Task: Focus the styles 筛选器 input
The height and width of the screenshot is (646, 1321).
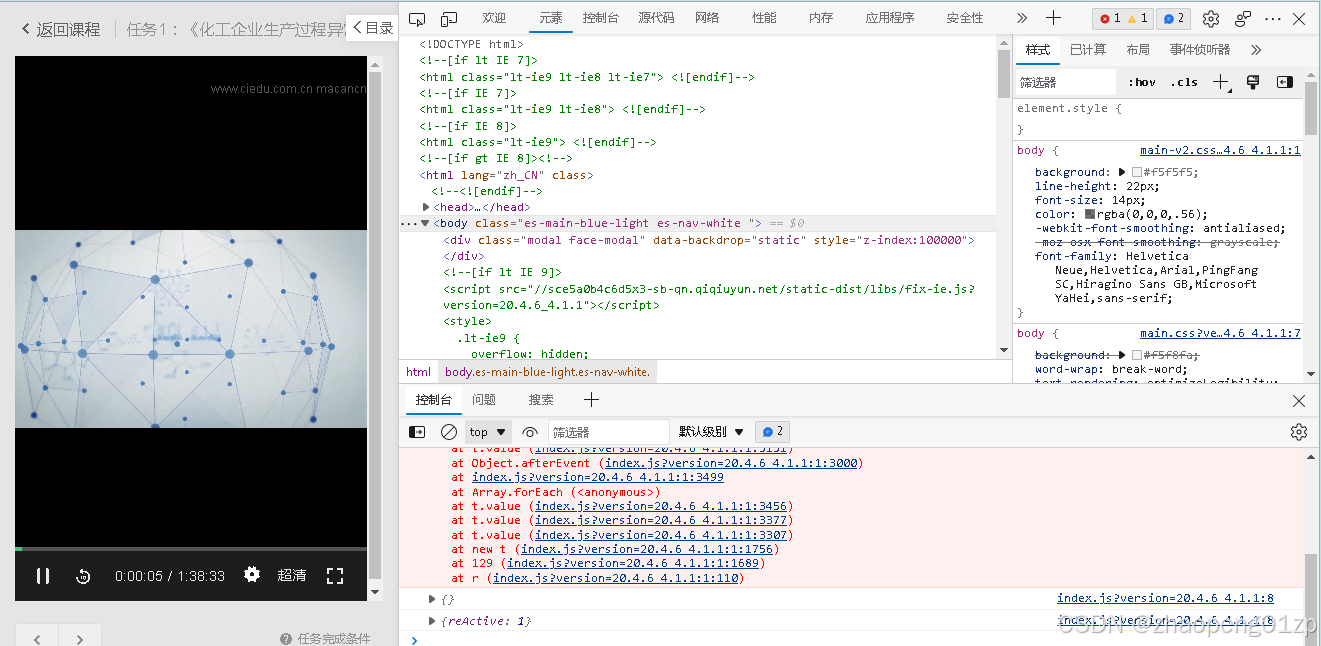Action: point(1066,82)
